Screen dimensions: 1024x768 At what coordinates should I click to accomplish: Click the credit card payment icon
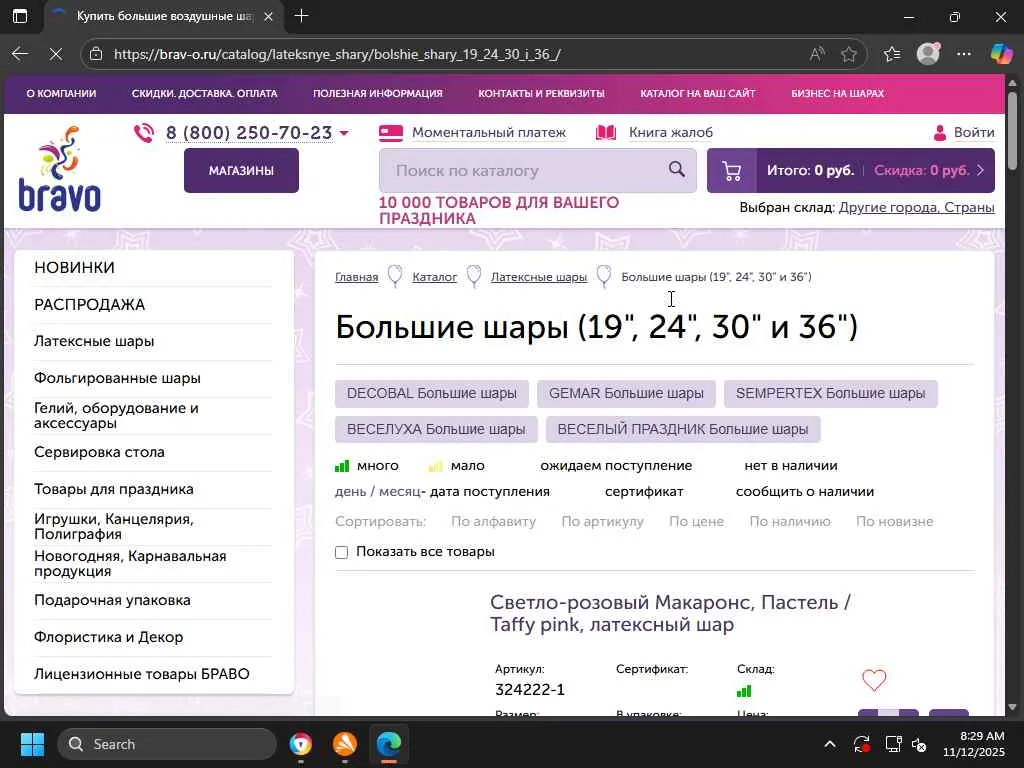click(x=391, y=133)
